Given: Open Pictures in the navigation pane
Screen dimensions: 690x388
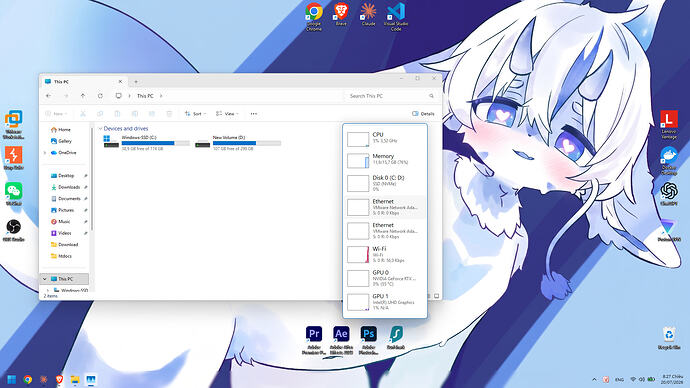Looking at the screenshot, I should (x=65, y=210).
